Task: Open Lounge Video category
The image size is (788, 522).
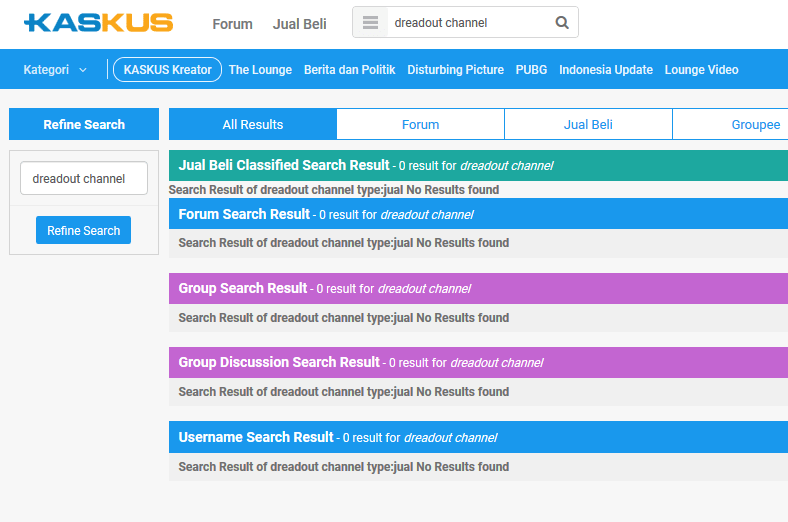Action: (702, 70)
